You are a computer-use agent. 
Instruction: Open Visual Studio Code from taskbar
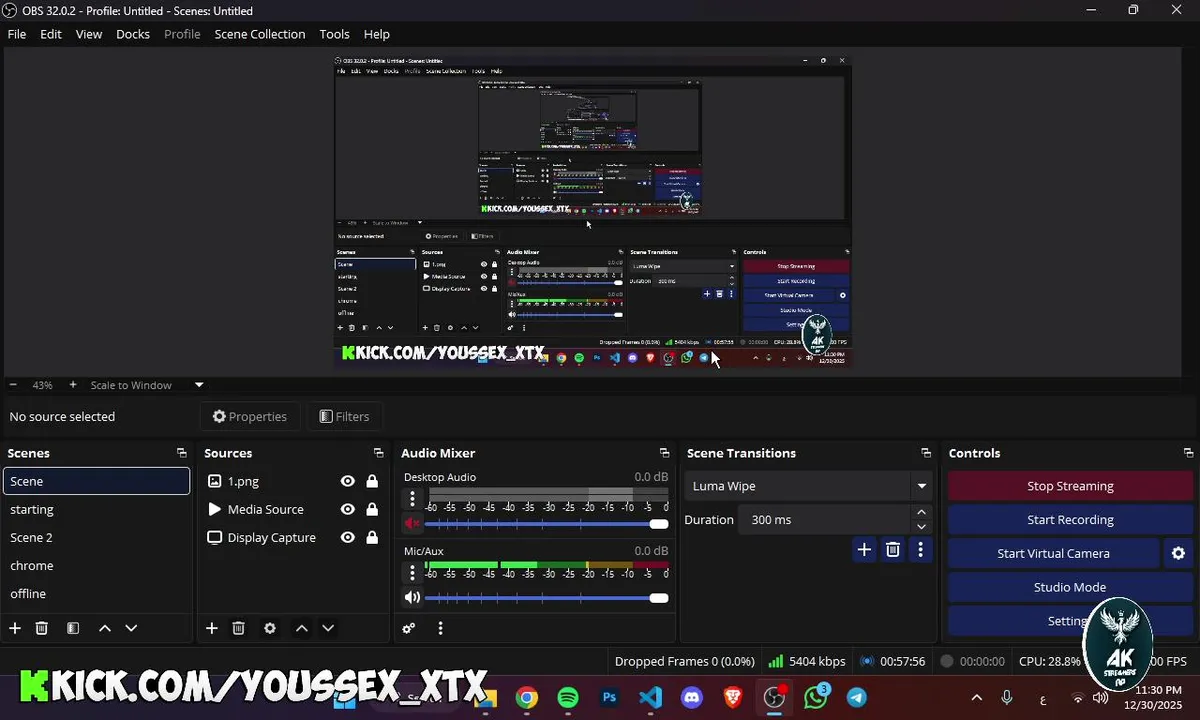click(650, 698)
